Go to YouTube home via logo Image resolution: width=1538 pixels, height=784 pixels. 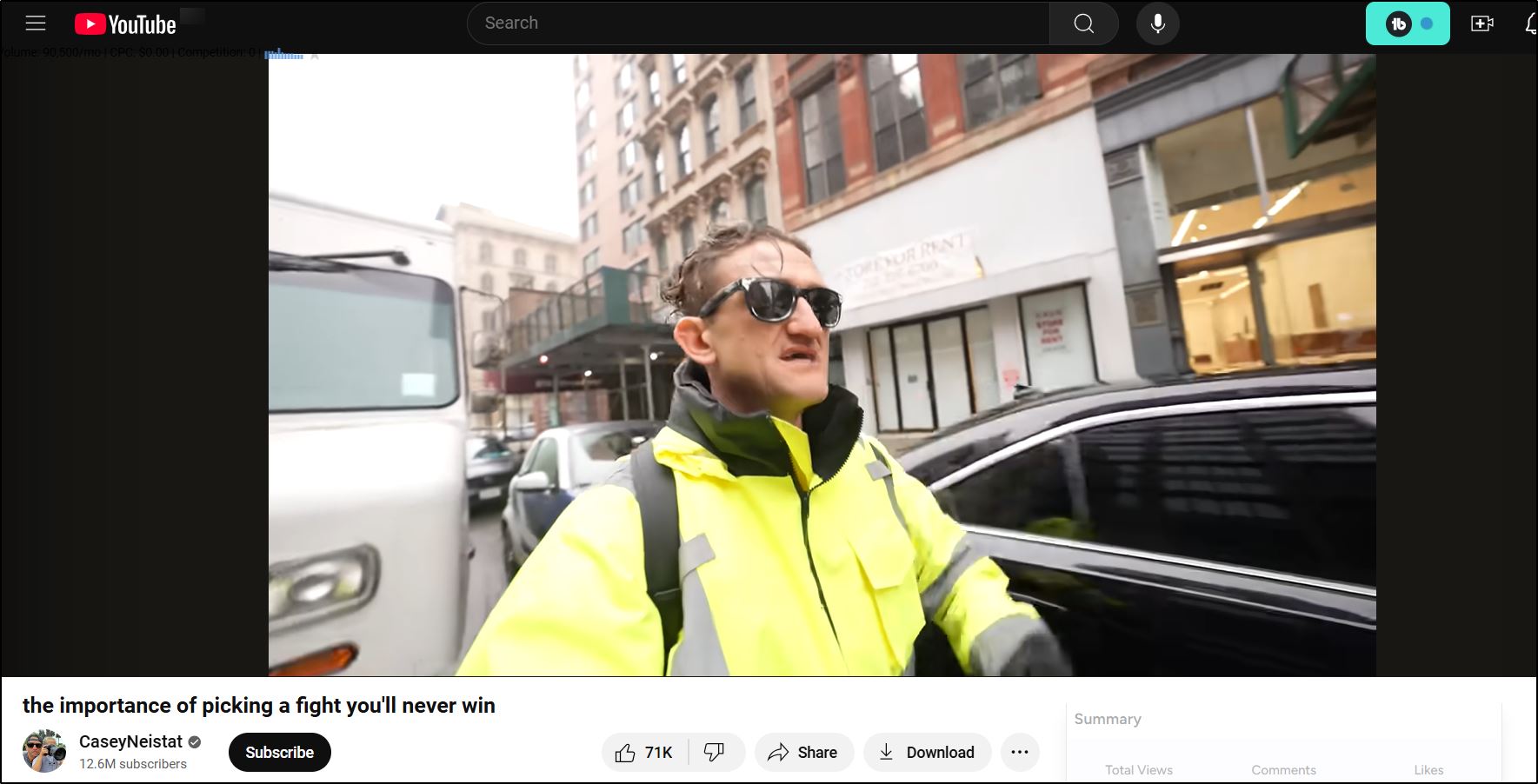click(125, 24)
